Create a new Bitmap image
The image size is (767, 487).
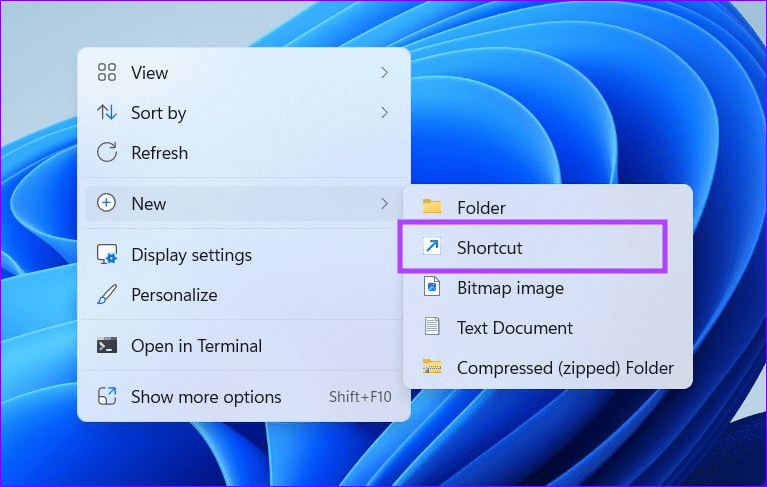pos(547,288)
